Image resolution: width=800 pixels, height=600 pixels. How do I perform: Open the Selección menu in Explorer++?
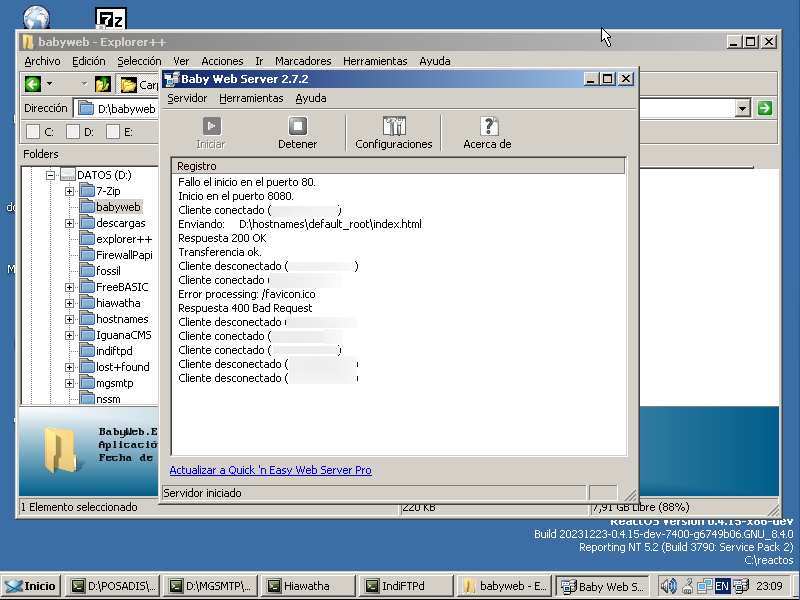[x=139, y=61]
